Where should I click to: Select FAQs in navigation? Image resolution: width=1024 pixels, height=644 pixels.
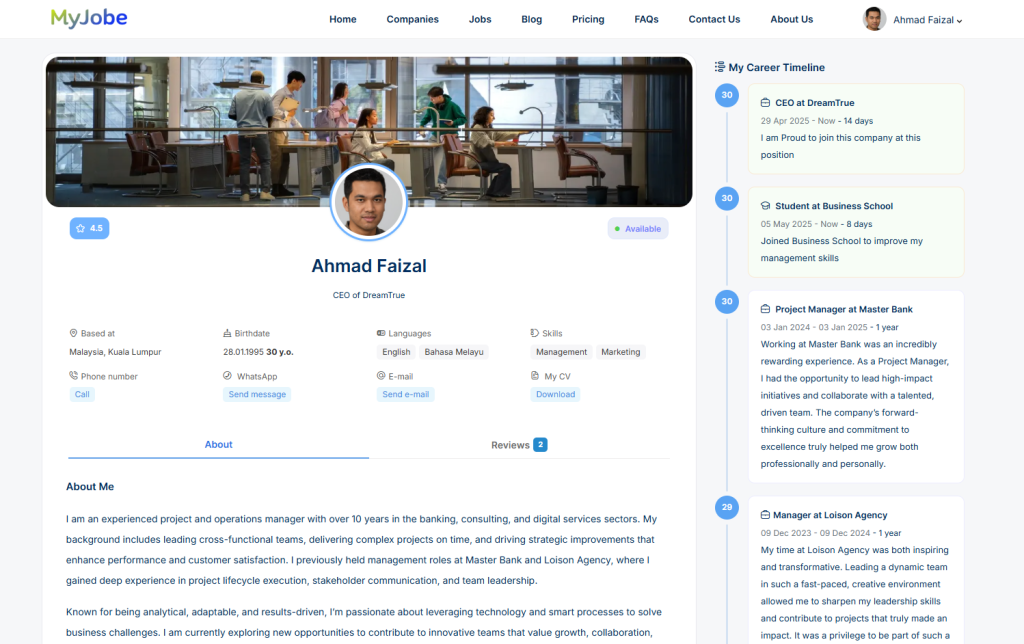647,20
